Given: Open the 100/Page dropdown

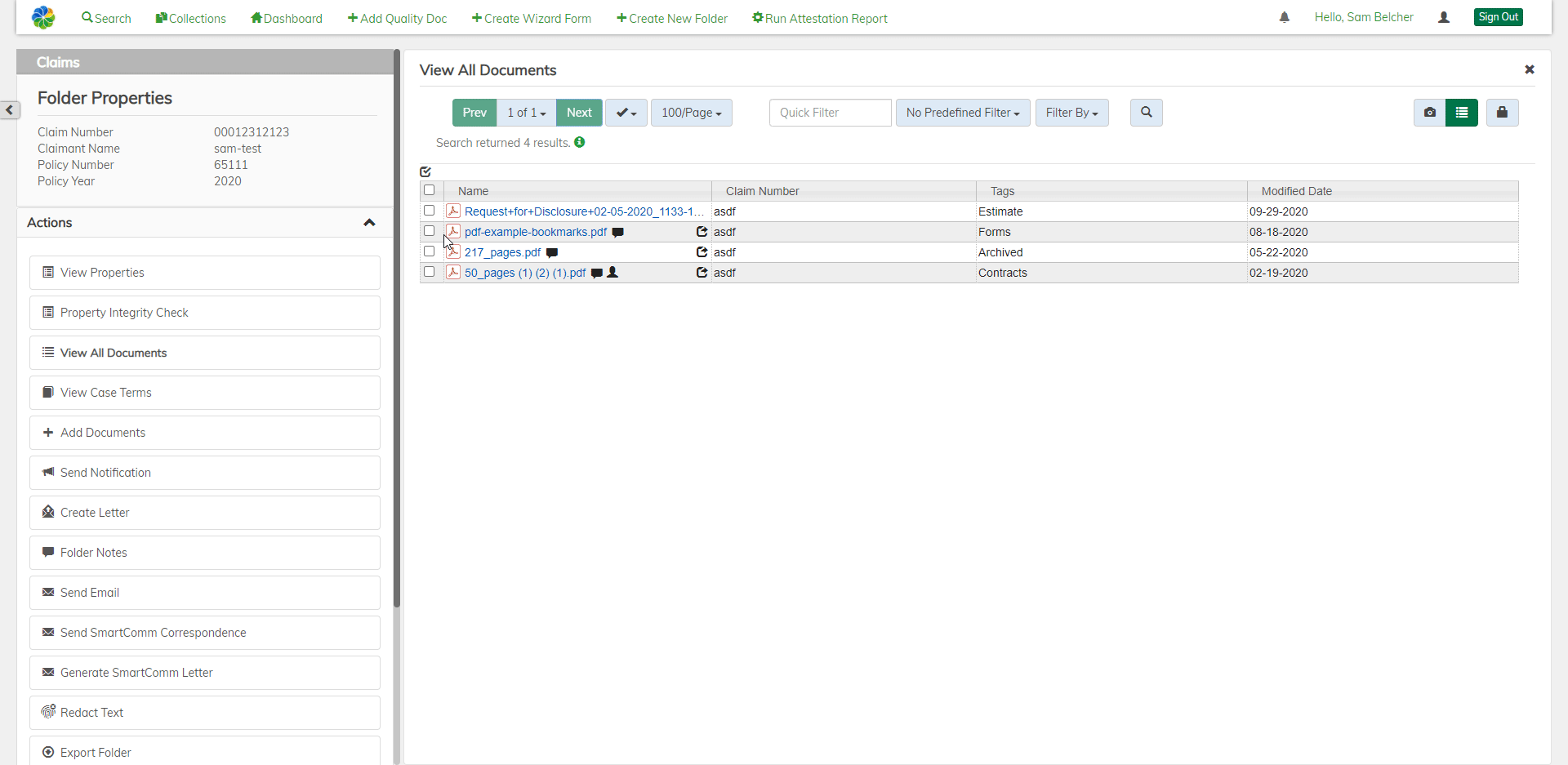Looking at the screenshot, I should coord(691,113).
